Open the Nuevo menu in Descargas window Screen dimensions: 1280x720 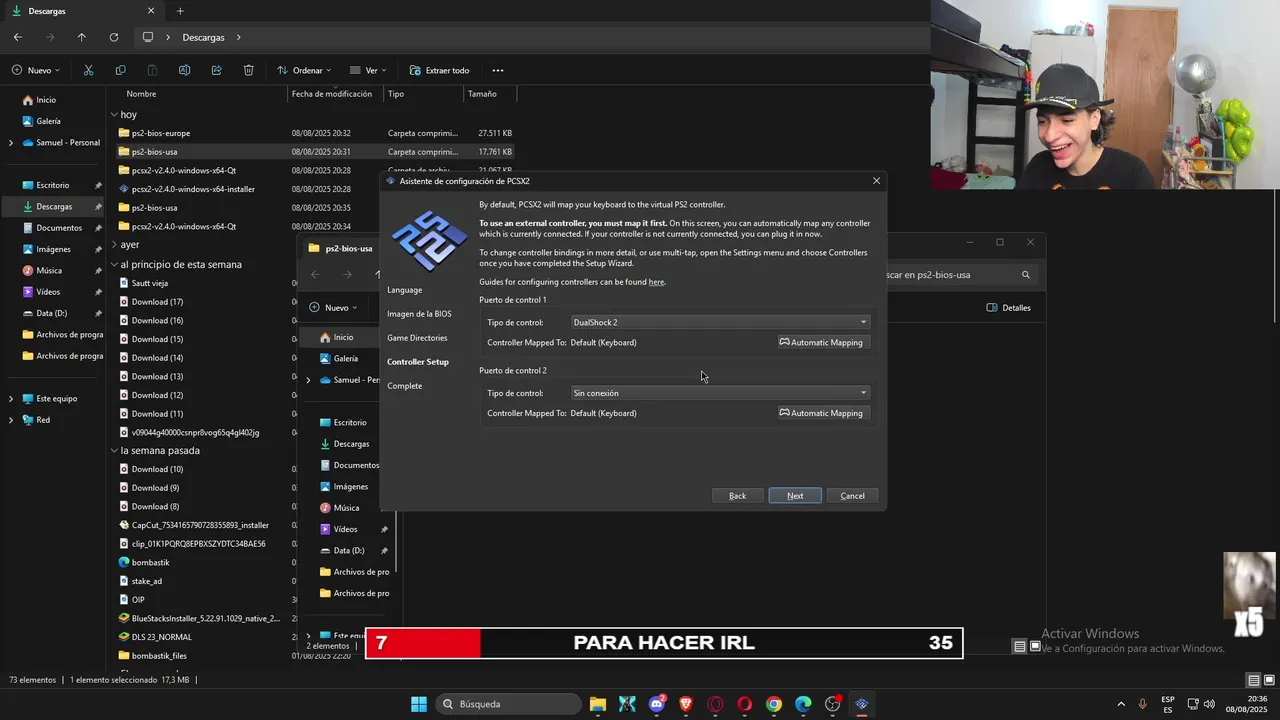(x=36, y=70)
